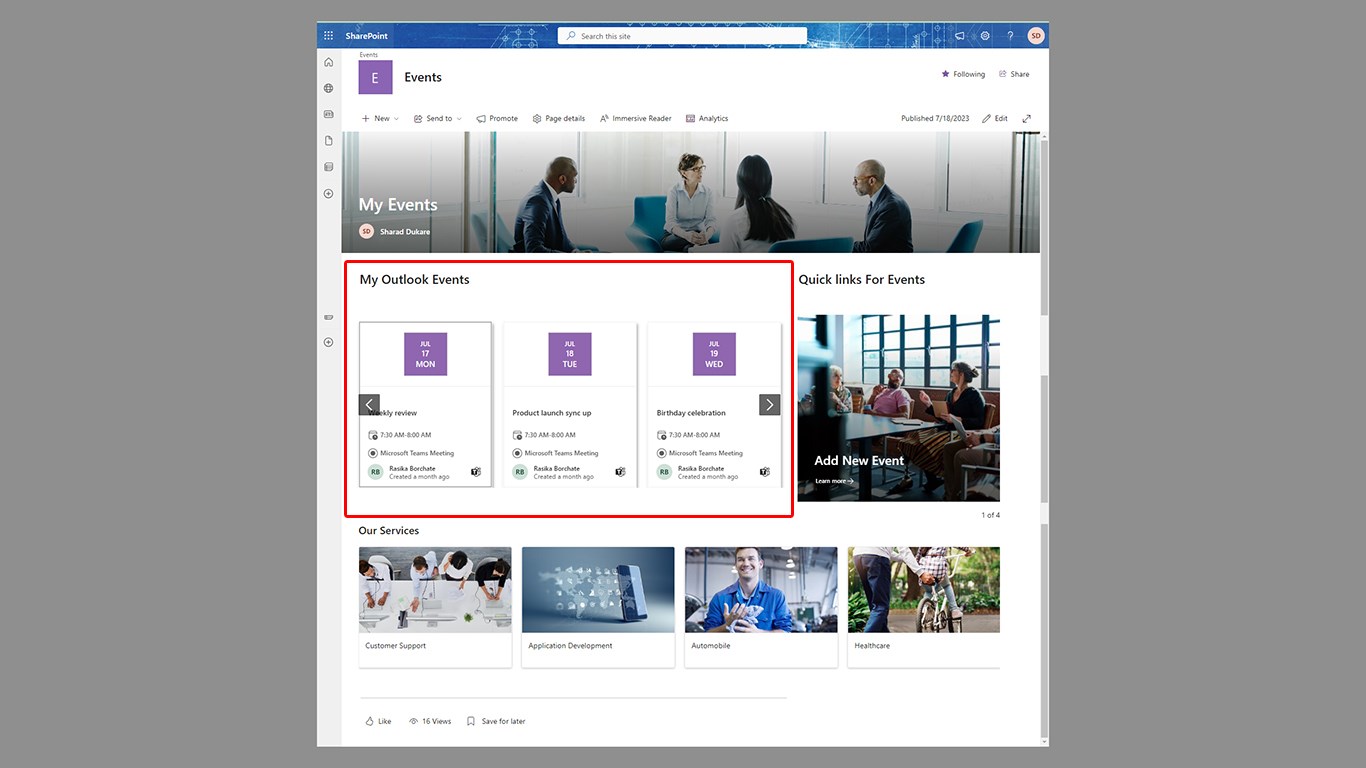
Task: Share the Events site
Action: point(1014,74)
